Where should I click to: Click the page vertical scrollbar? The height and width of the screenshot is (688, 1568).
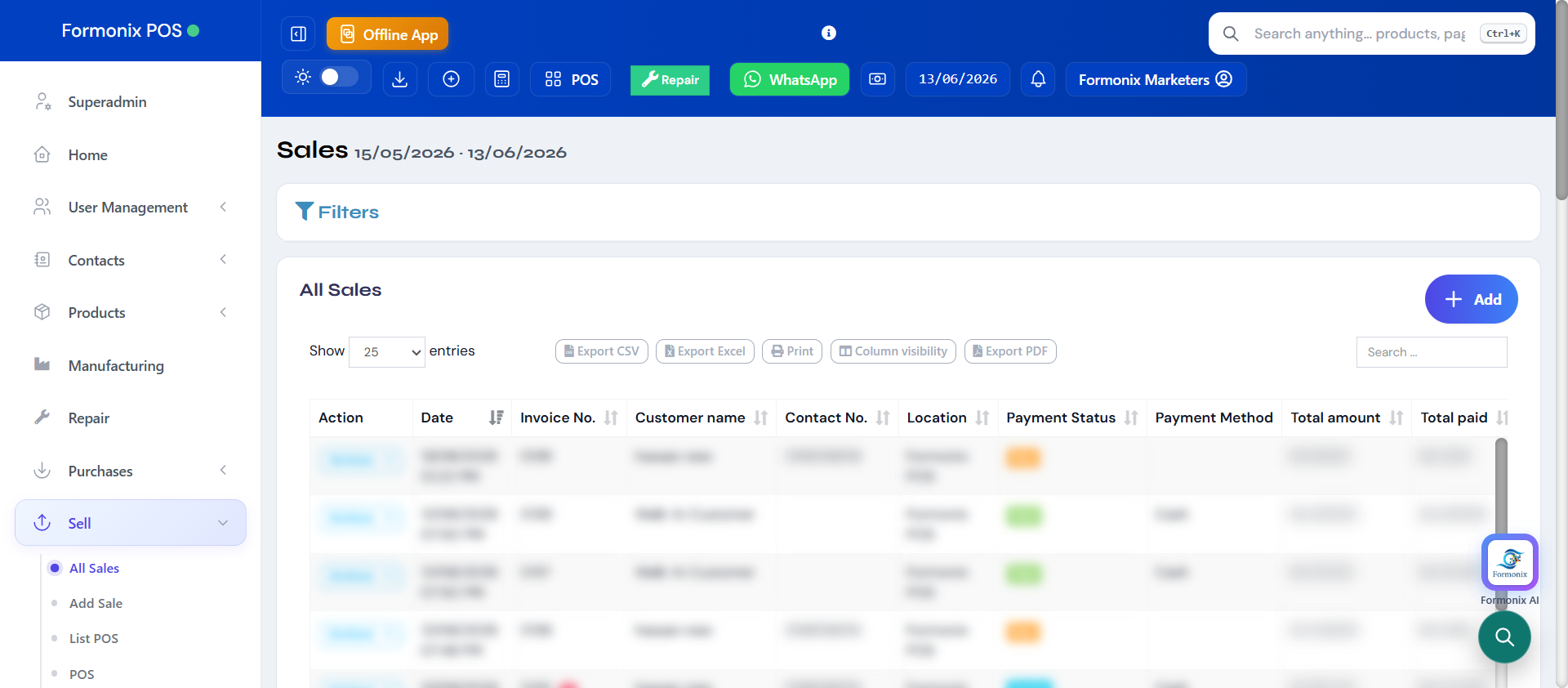tap(1561, 102)
